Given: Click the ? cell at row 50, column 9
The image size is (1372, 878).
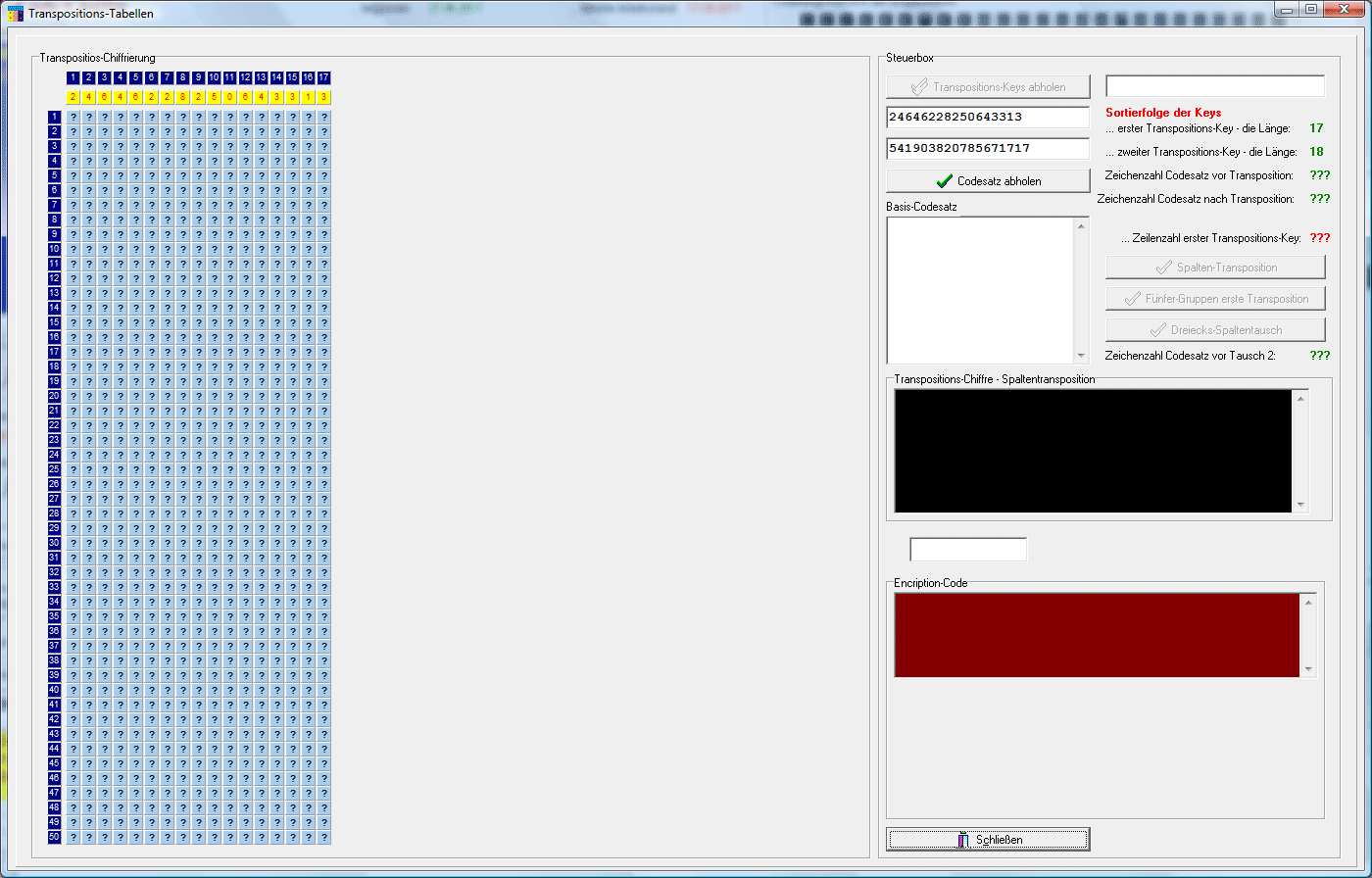Looking at the screenshot, I should pos(198,837).
